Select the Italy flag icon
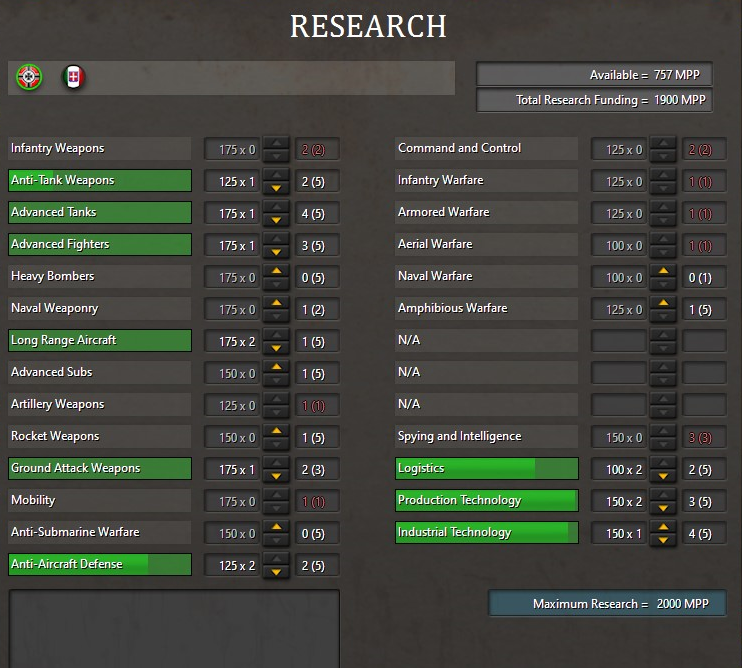This screenshot has width=742, height=668. (x=73, y=77)
